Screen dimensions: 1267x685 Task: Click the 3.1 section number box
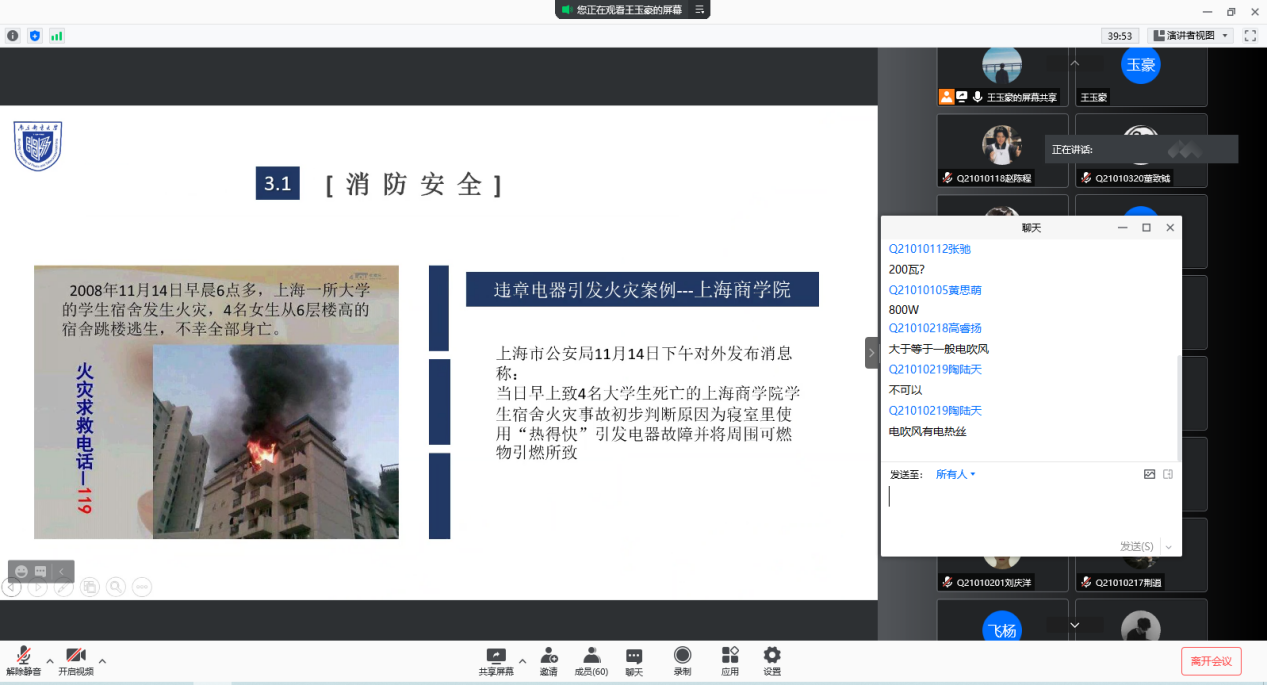tap(277, 184)
